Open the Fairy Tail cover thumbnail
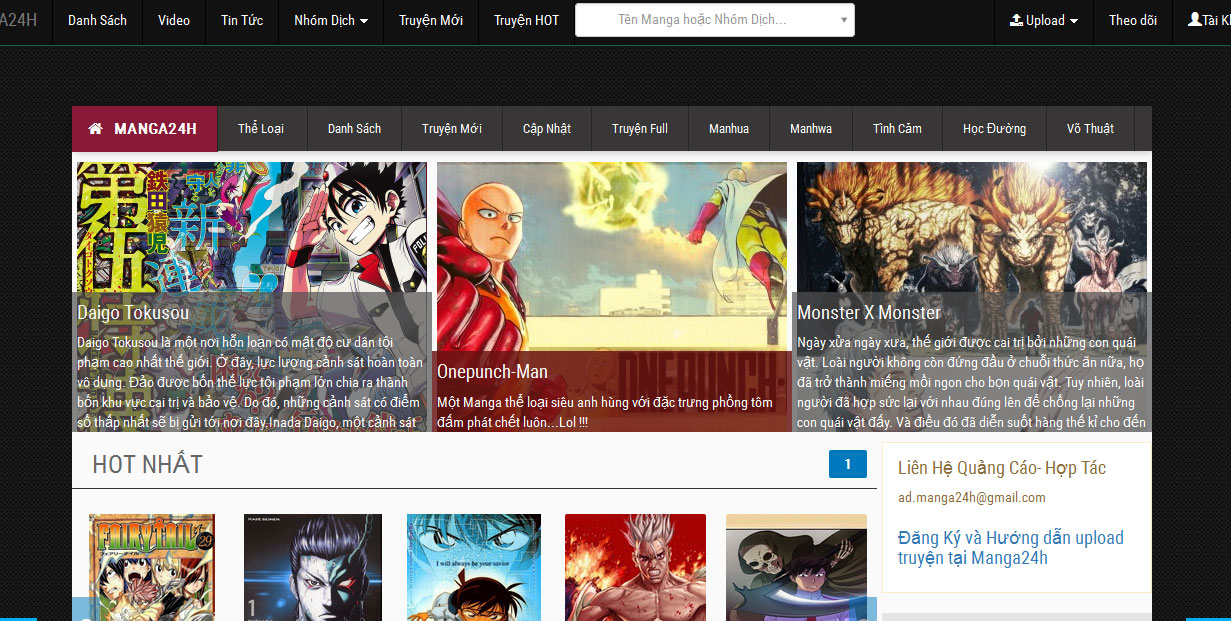 pos(152,566)
